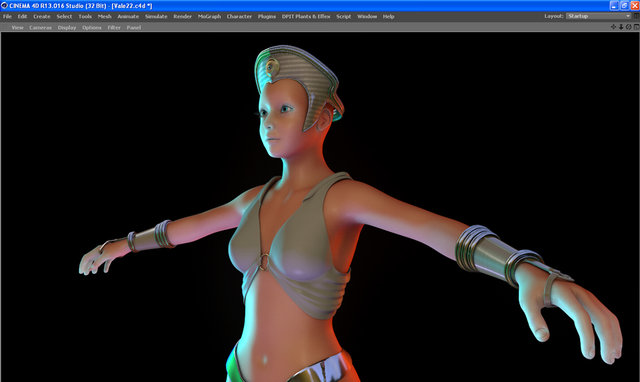Image resolution: width=640 pixels, height=382 pixels.
Task: Open the viewport Panel menu
Action: coord(134,27)
